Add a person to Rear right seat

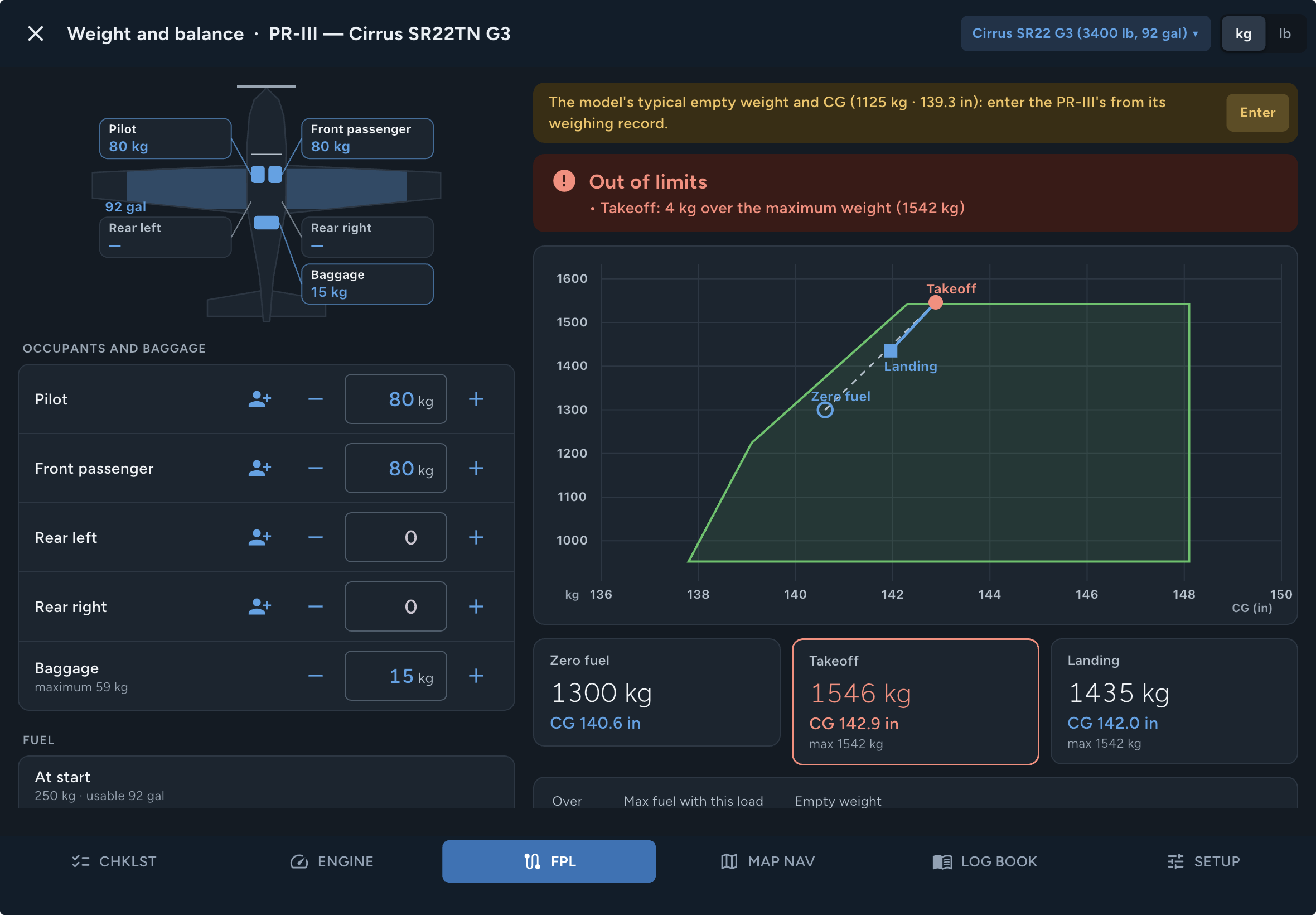point(259,606)
